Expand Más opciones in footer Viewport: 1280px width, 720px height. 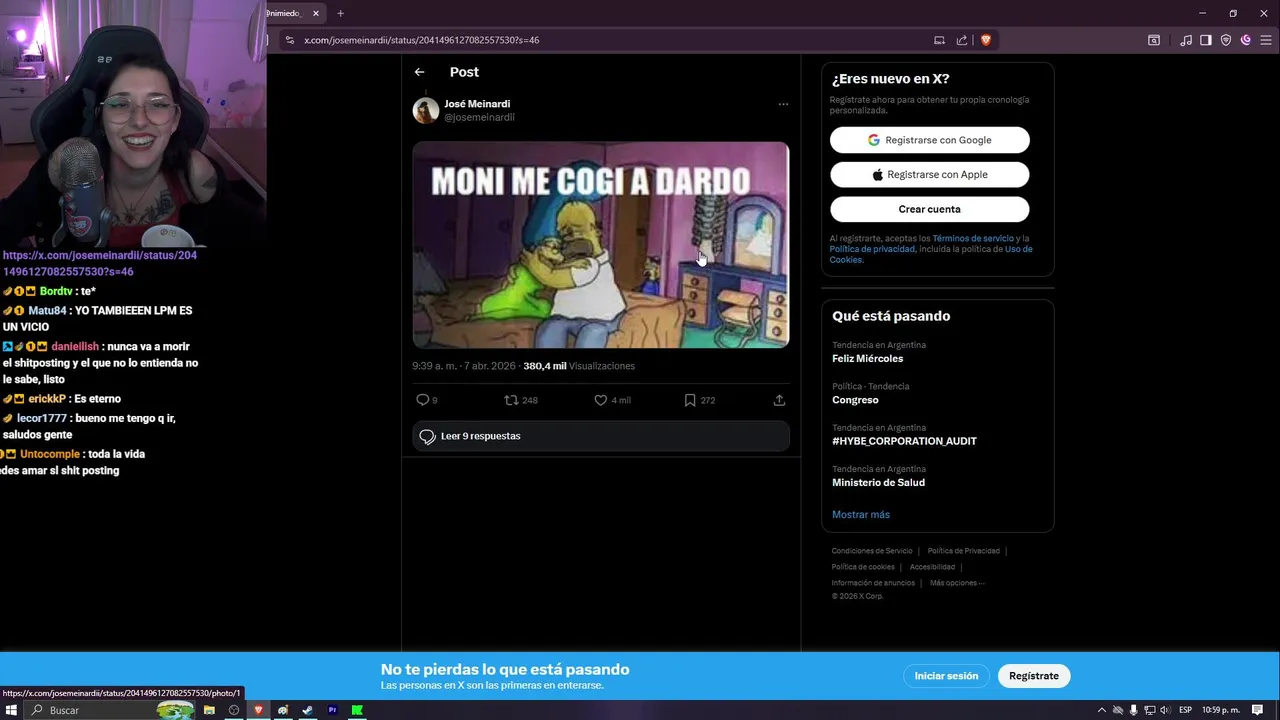[x=957, y=583]
